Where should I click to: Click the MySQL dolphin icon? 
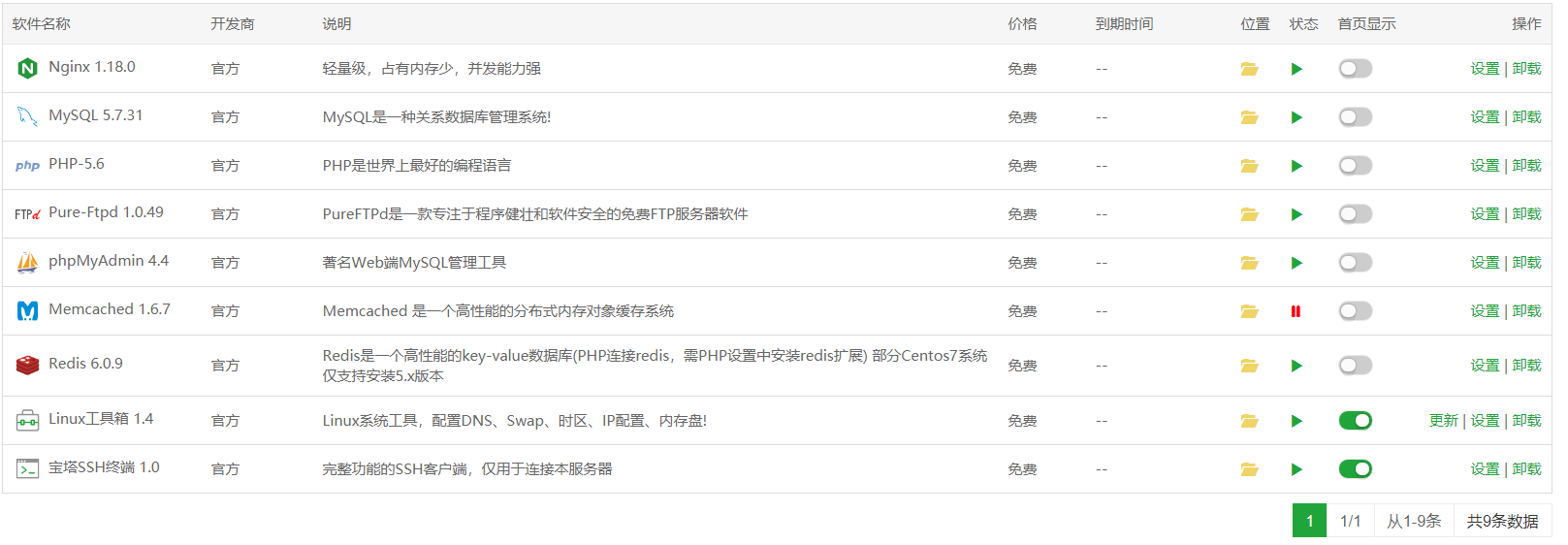pyautogui.click(x=27, y=116)
